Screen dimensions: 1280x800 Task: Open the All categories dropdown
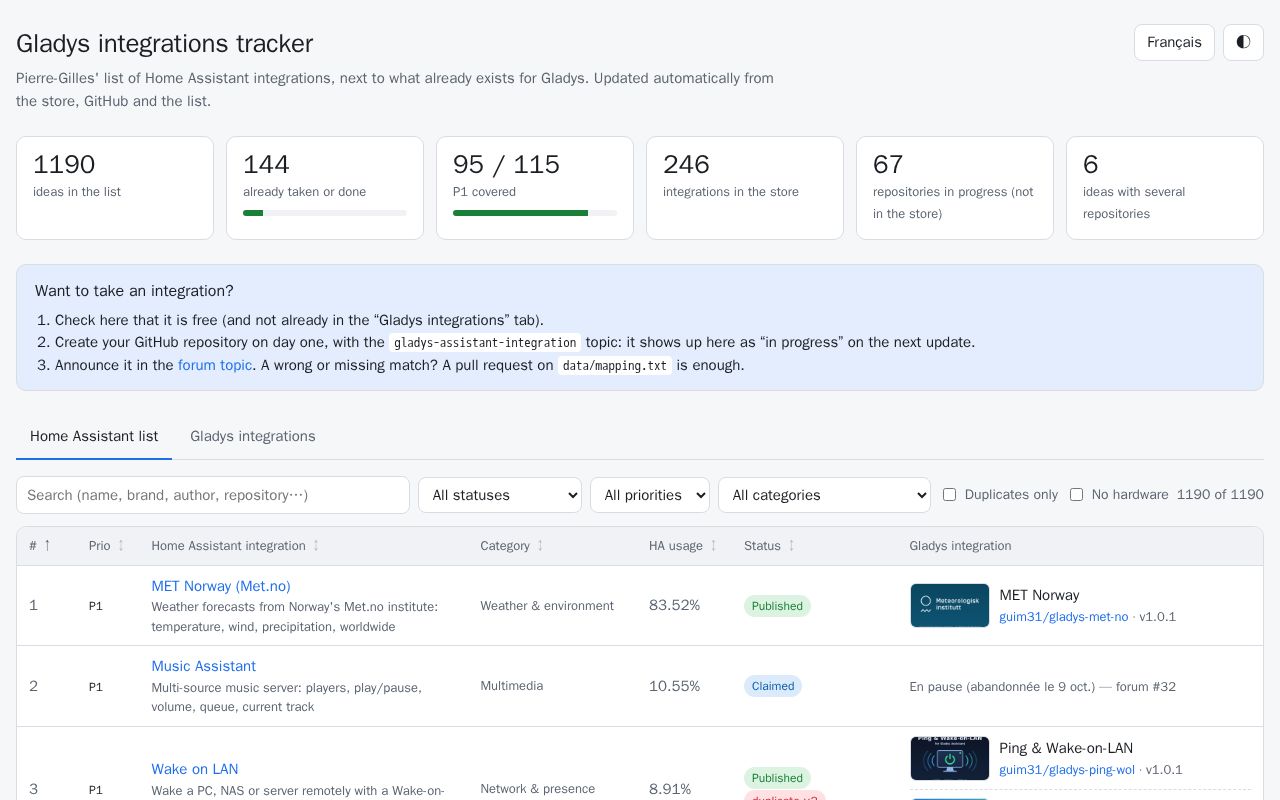click(x=824, y=495)
